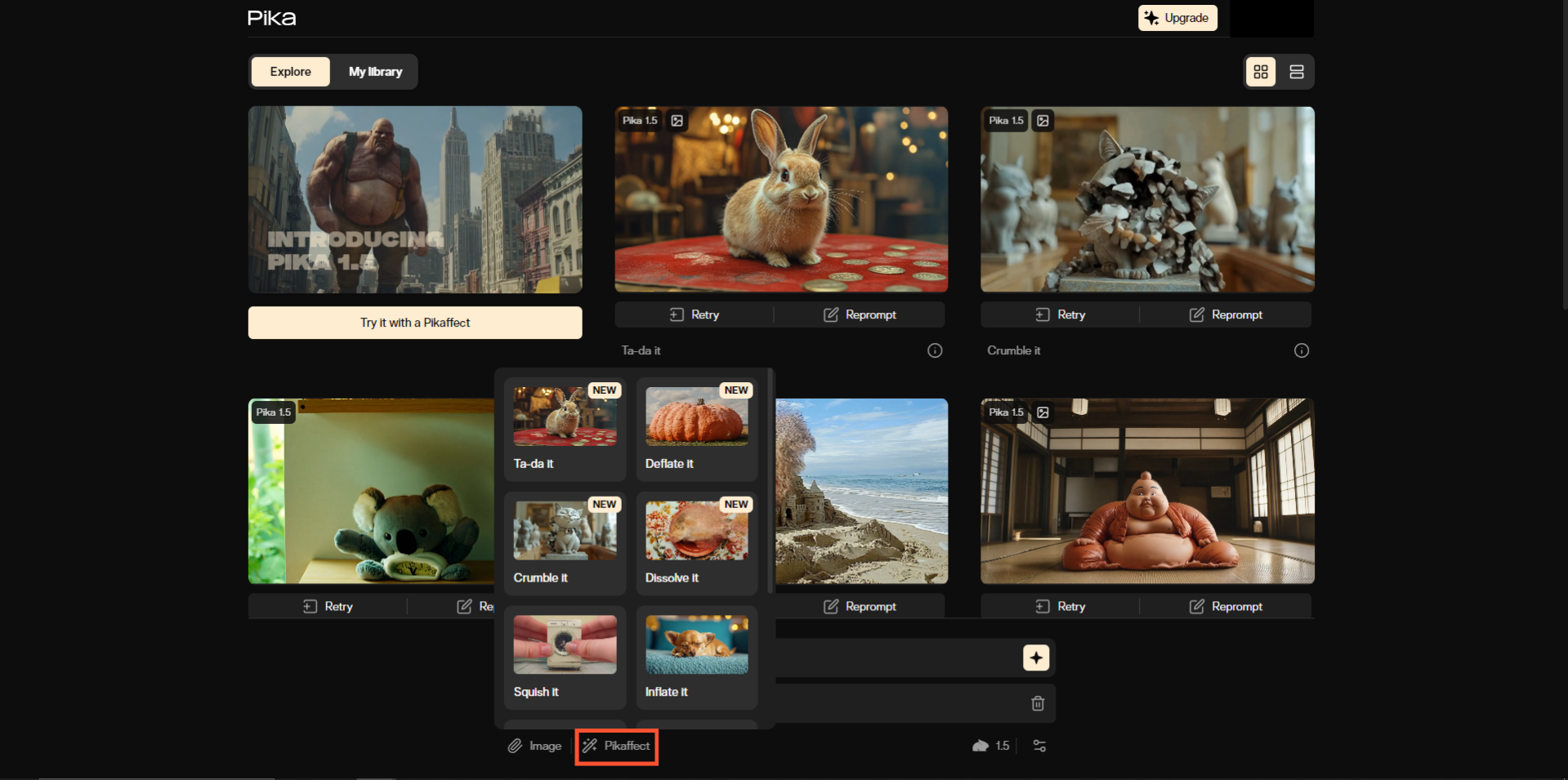Click the Image attachment paperclip
Image resolution: width=1568 pixels, height=780 pixels.
(534, 746)
